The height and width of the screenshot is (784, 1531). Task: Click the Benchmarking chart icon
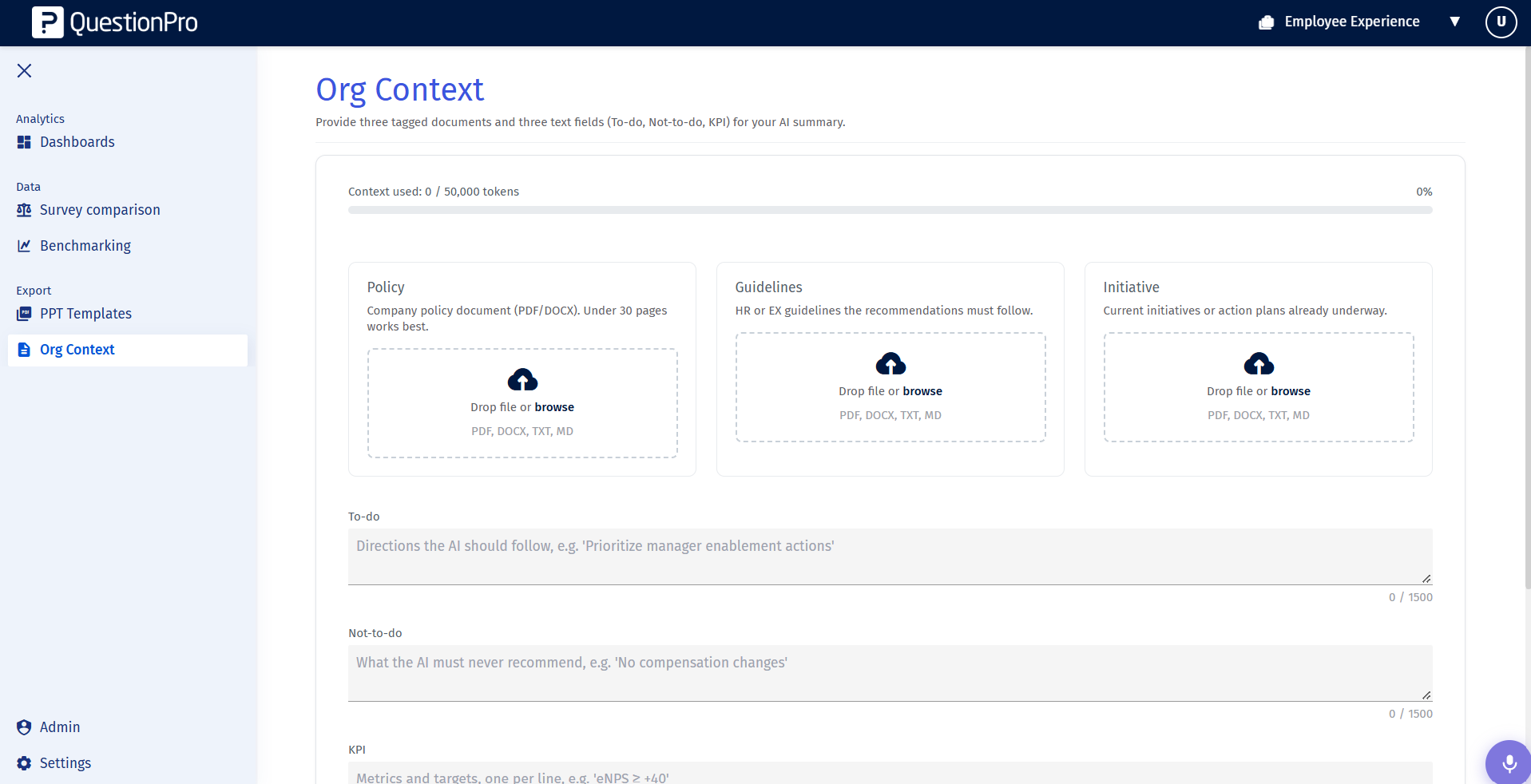24,246
